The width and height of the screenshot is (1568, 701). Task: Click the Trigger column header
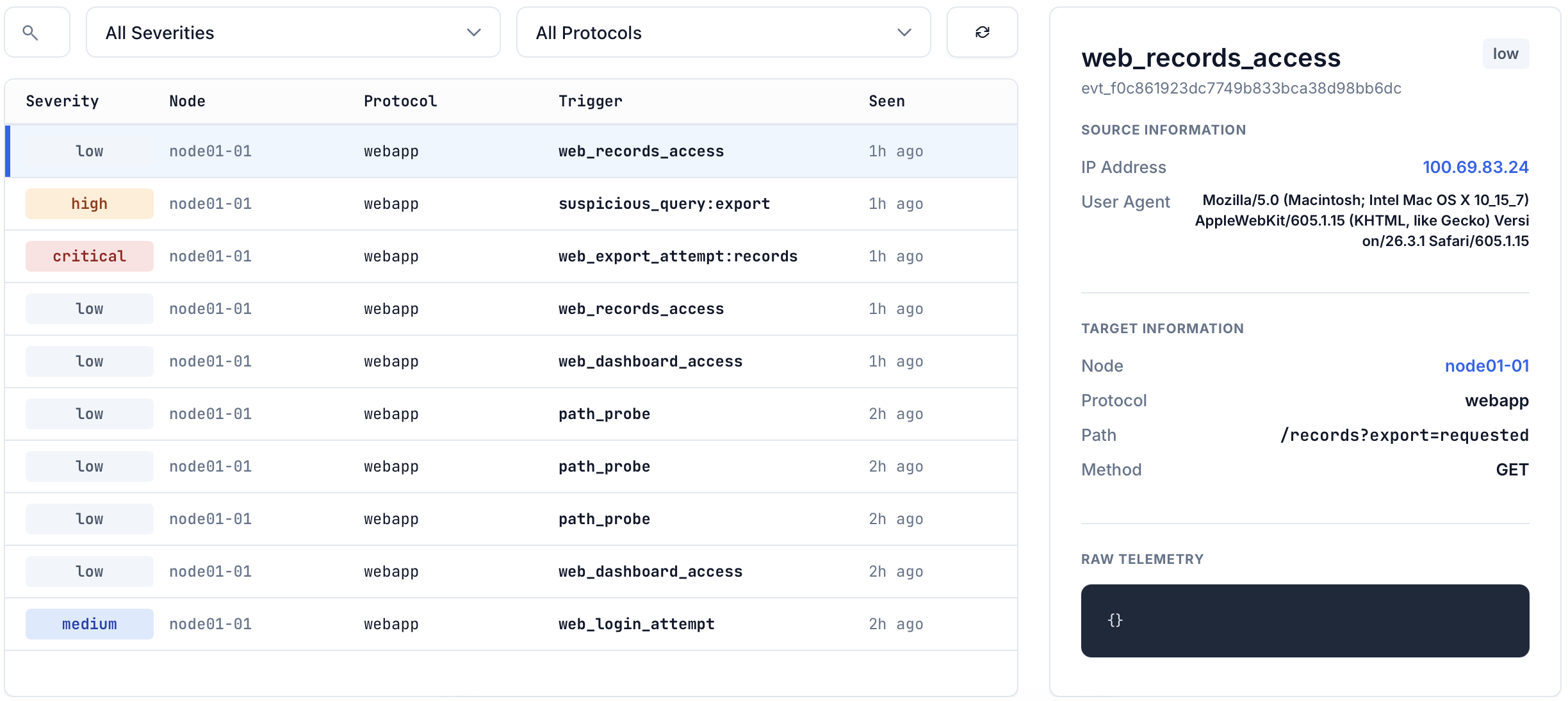pos(590,101)
